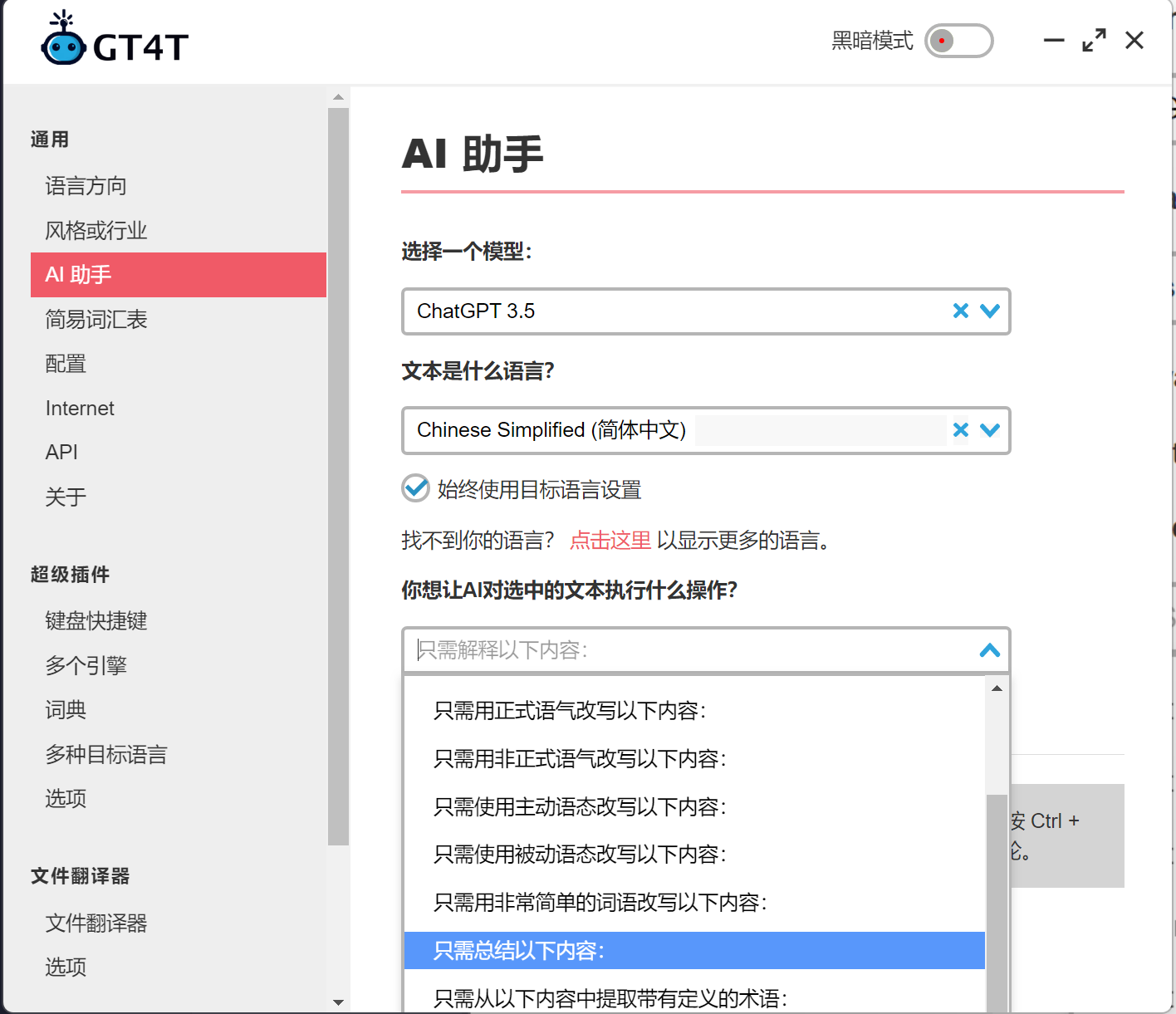
Task: Open the model selection dropdown
Action: (989, 311)
